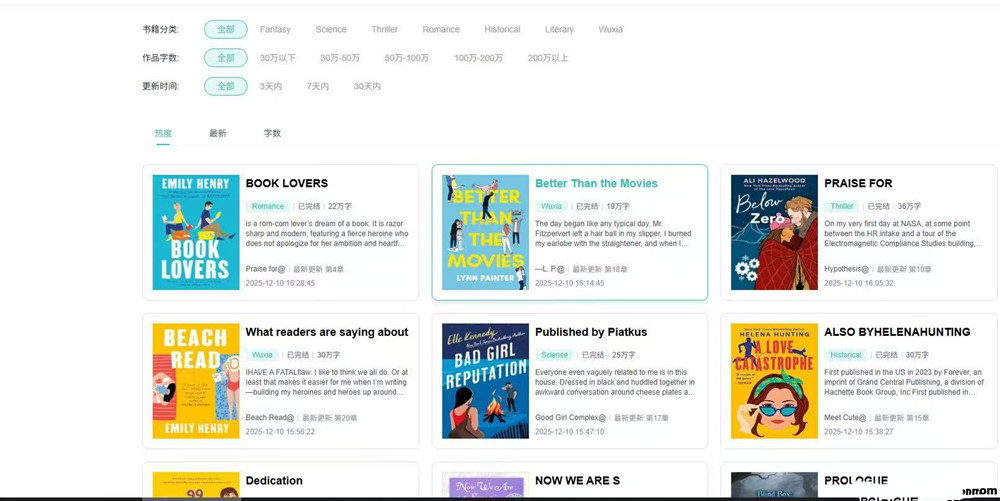Open the BOOK LOVERS title link

286,184
